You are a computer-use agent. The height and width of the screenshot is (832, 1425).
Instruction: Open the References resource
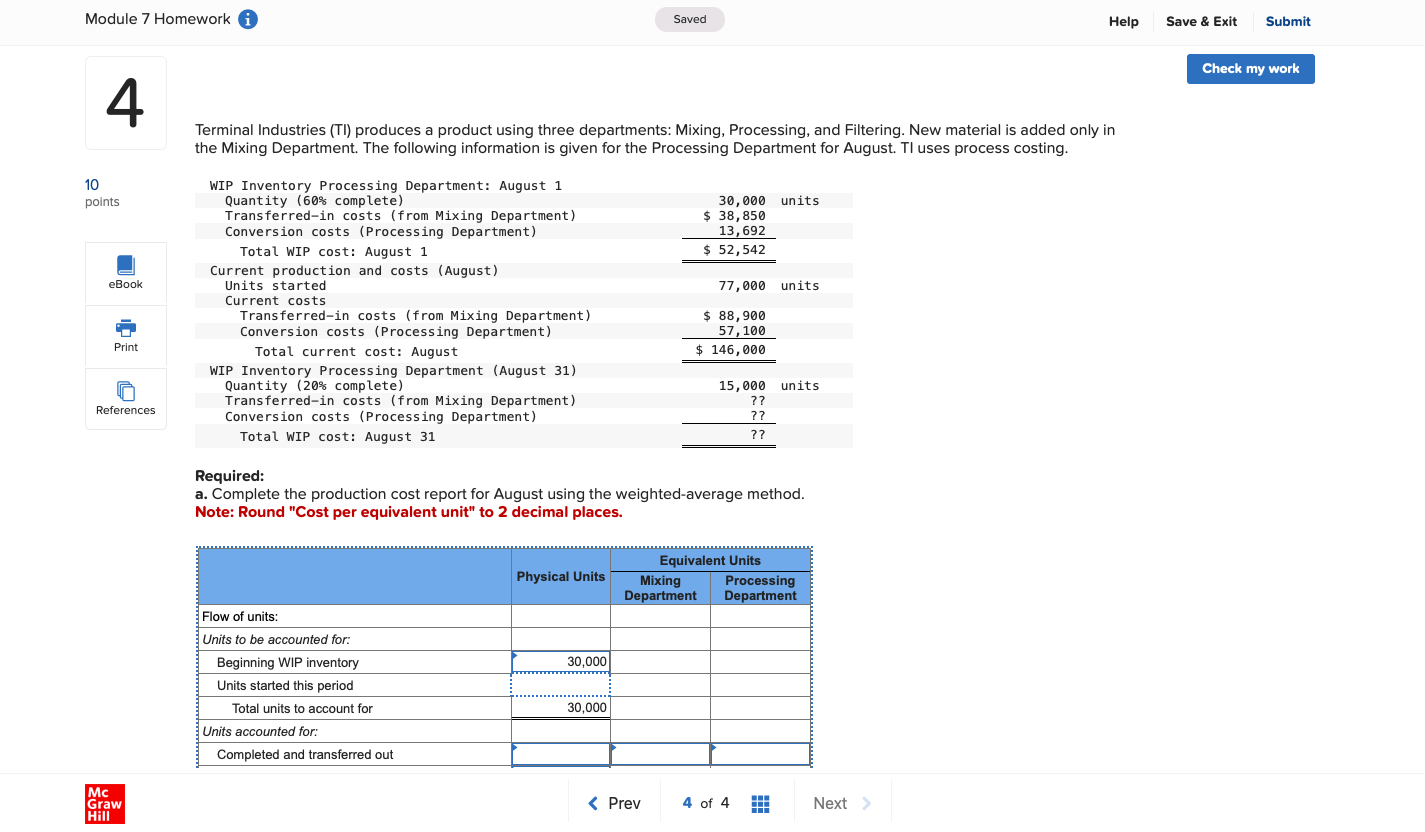[125, 398]
